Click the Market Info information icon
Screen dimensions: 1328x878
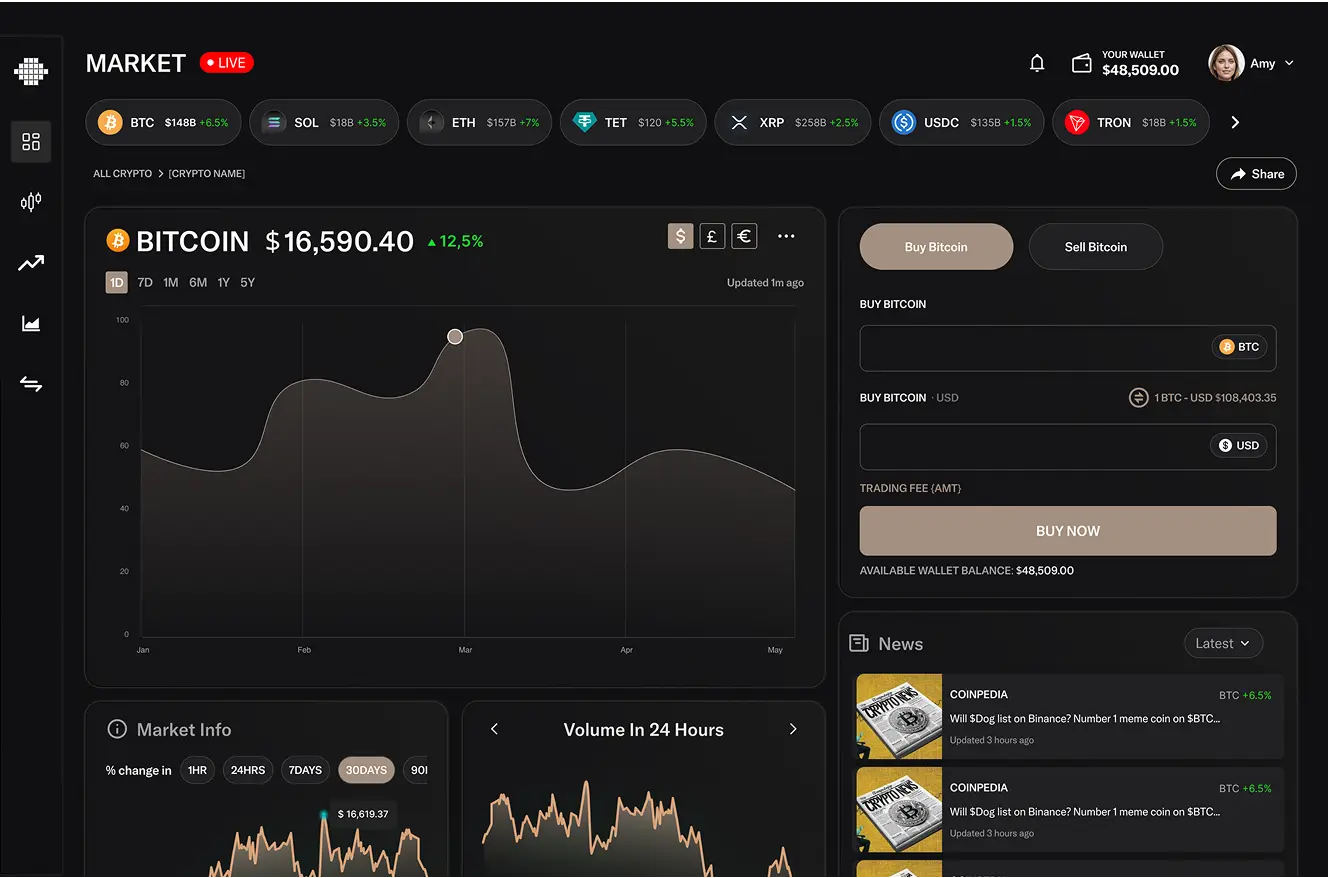[117, 729]
